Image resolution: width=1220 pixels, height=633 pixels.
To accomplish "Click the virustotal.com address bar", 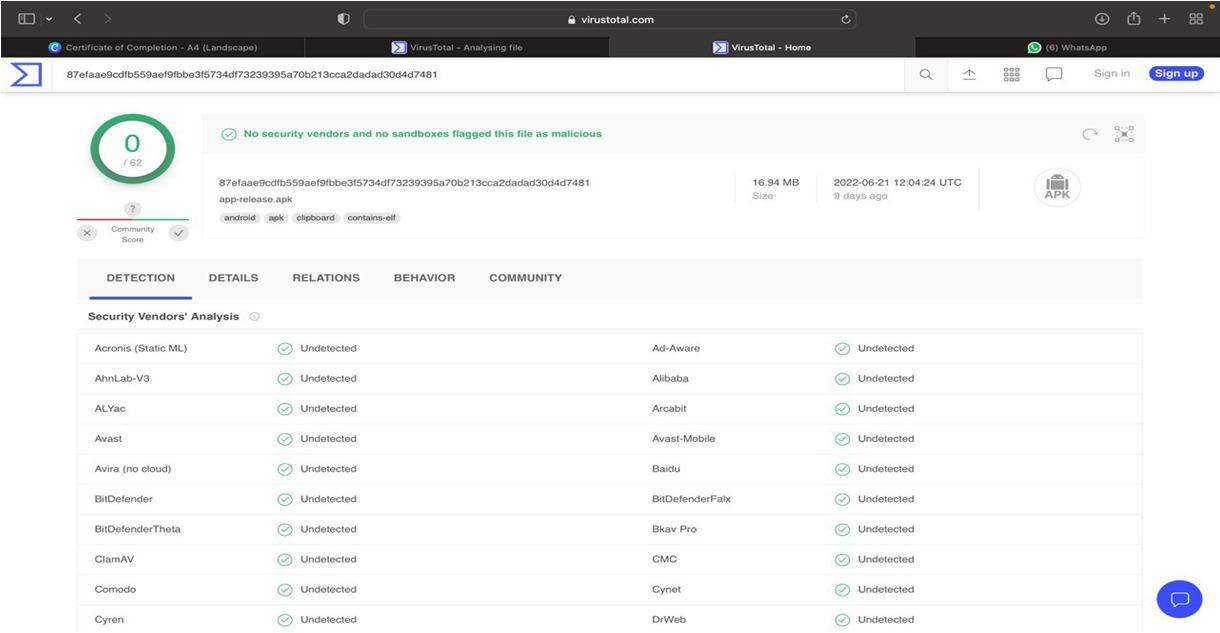I will [x=610, y=19].
